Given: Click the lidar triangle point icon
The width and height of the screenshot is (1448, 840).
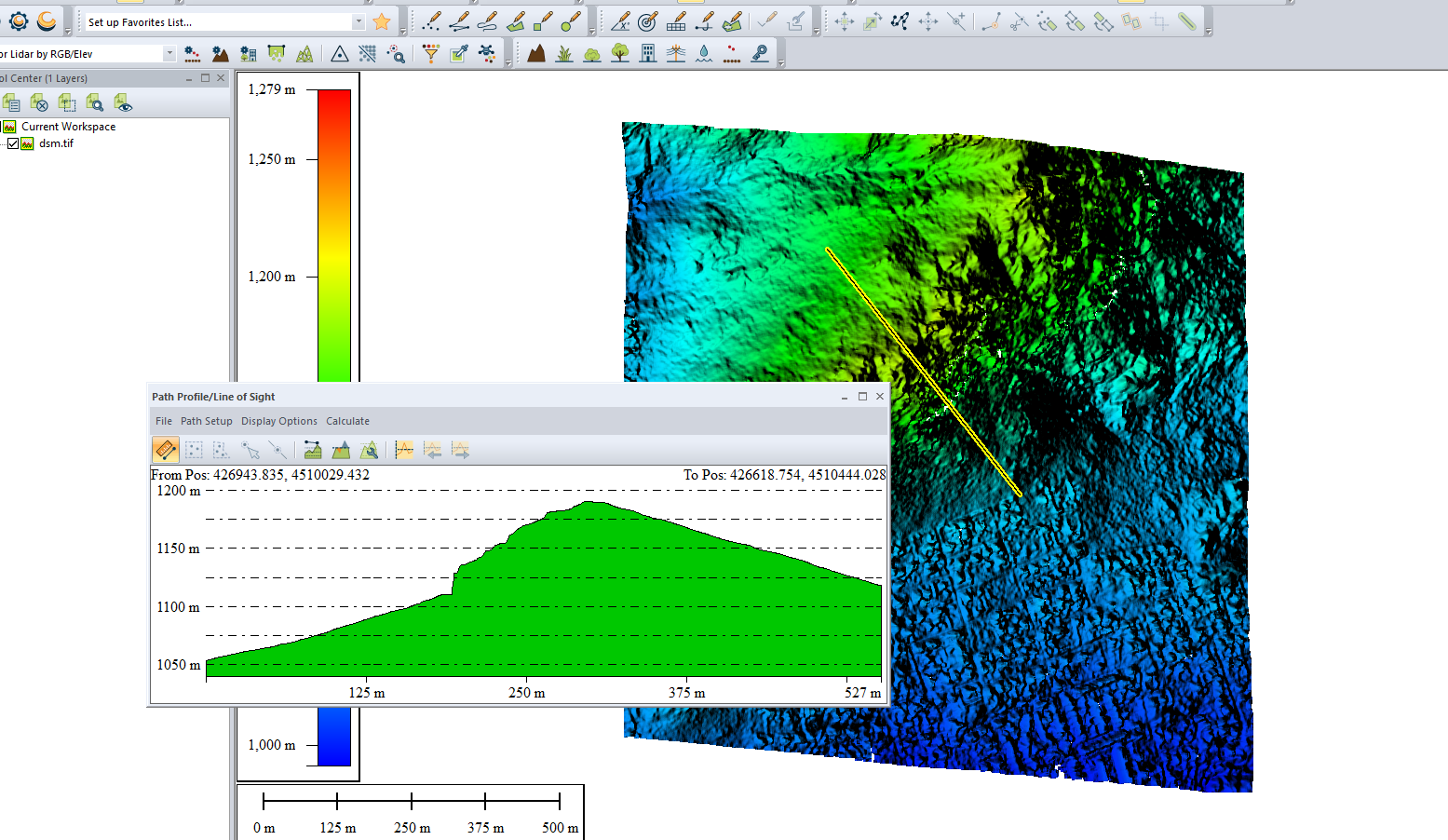Looking at the screenshot, I should [340, 54].
